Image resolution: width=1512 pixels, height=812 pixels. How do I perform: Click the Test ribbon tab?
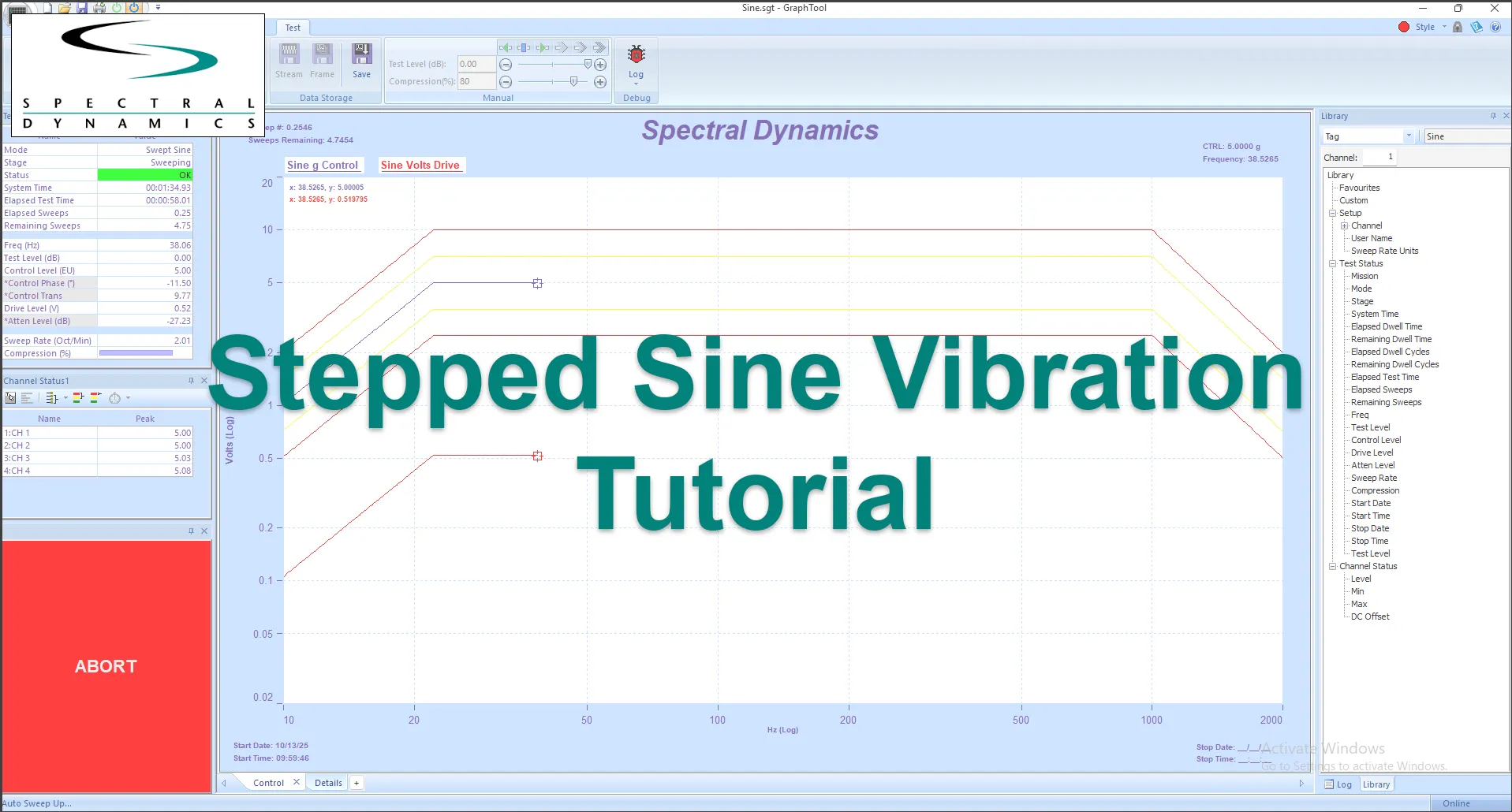[293, 27]
